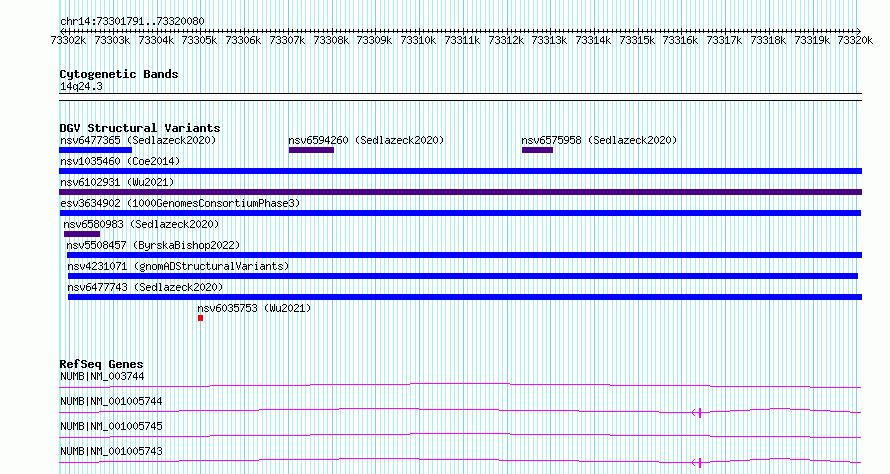Click the blue bar for esv3634902
Image resolution: width=890 pixels, height=474 pixels.
[460, 213]
